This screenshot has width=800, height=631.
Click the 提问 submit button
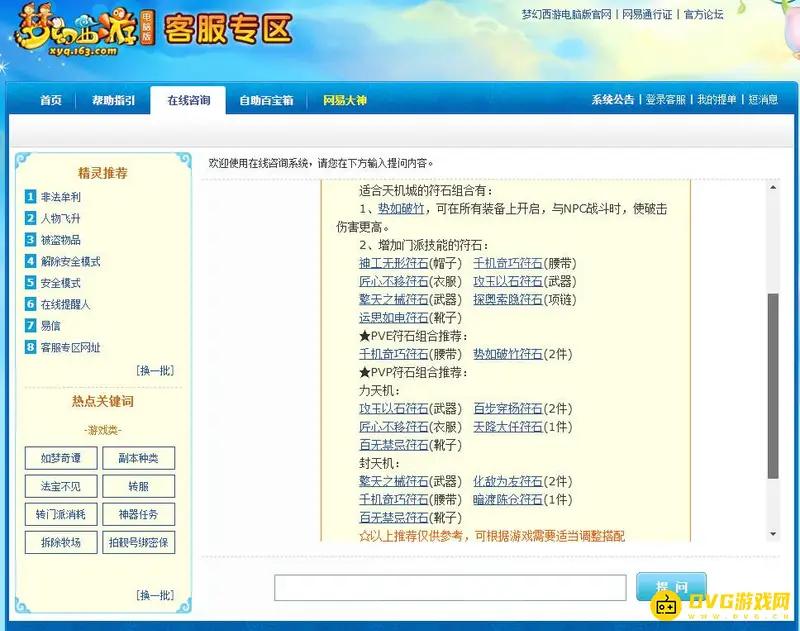point(671,587)
